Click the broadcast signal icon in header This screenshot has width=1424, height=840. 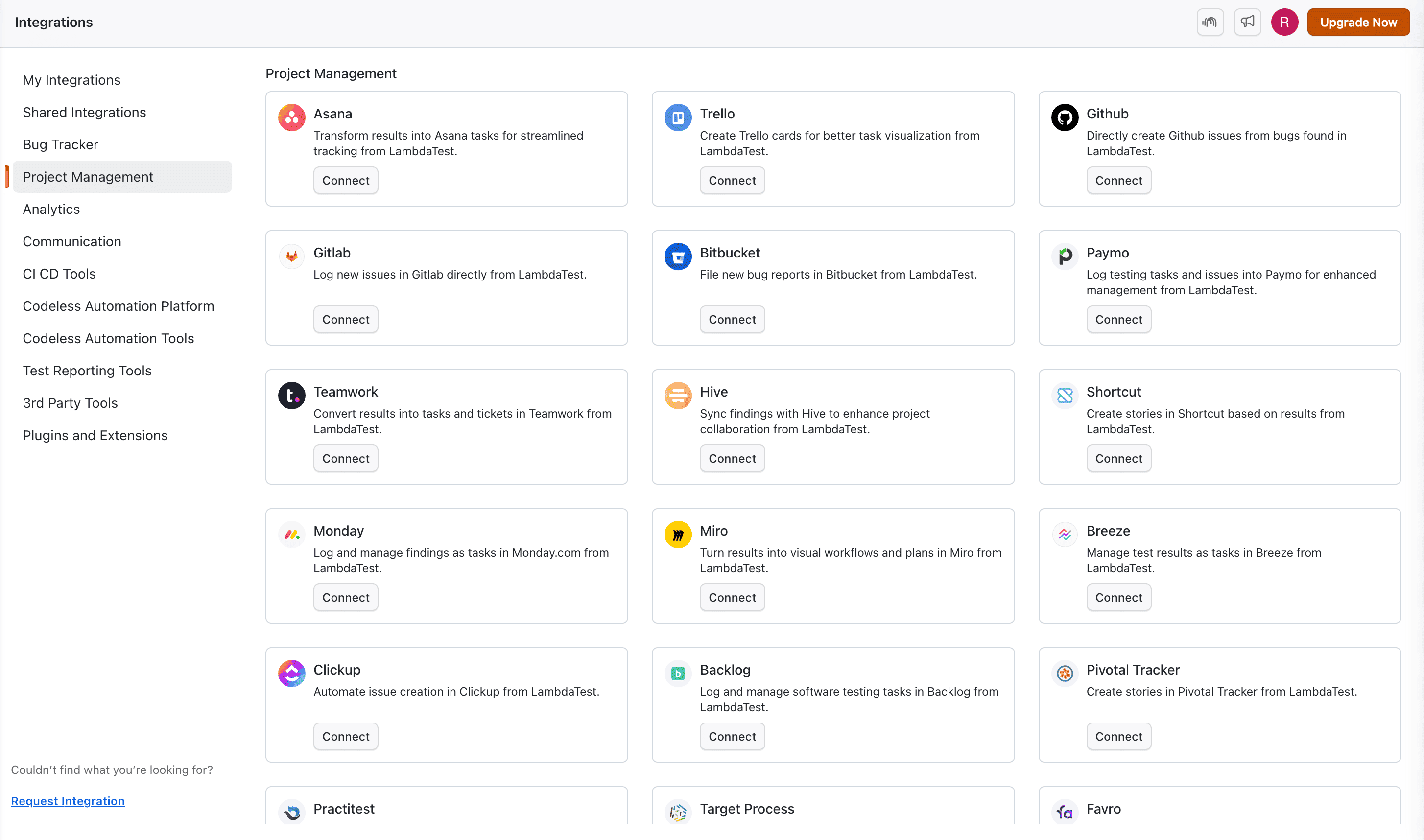tap(1210, 22)
